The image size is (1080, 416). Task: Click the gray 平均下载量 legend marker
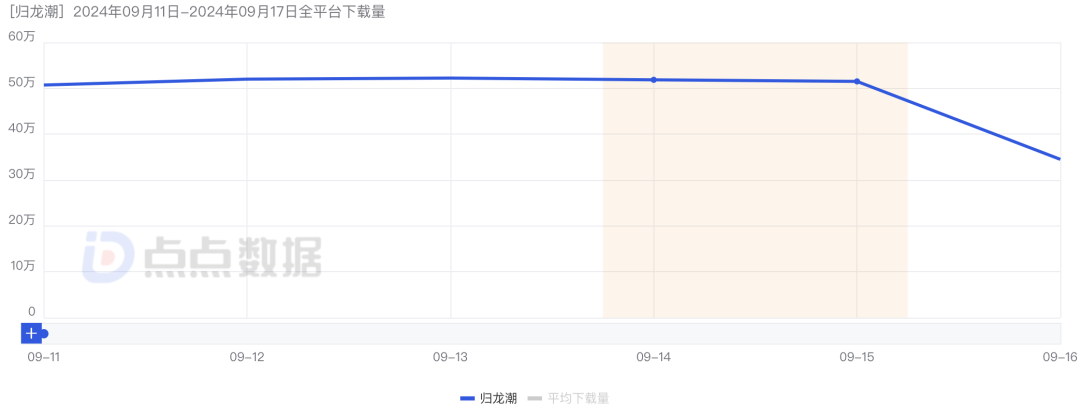tap(534, 398)
